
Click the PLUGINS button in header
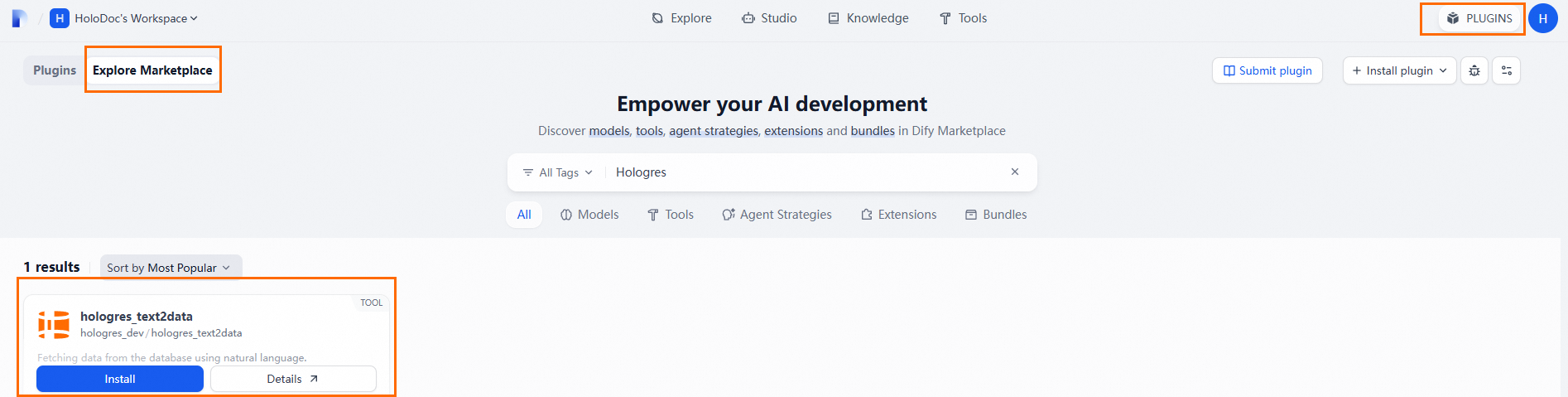pyautogui.click(x=1479, y=18)
